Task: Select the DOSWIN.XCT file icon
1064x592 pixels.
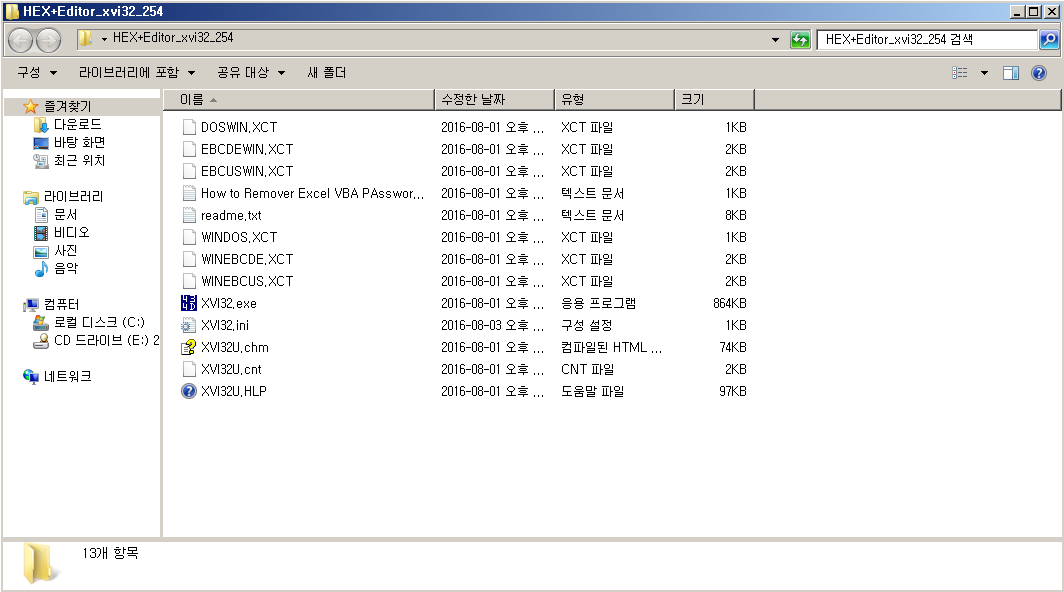Action: coord(189,127)
